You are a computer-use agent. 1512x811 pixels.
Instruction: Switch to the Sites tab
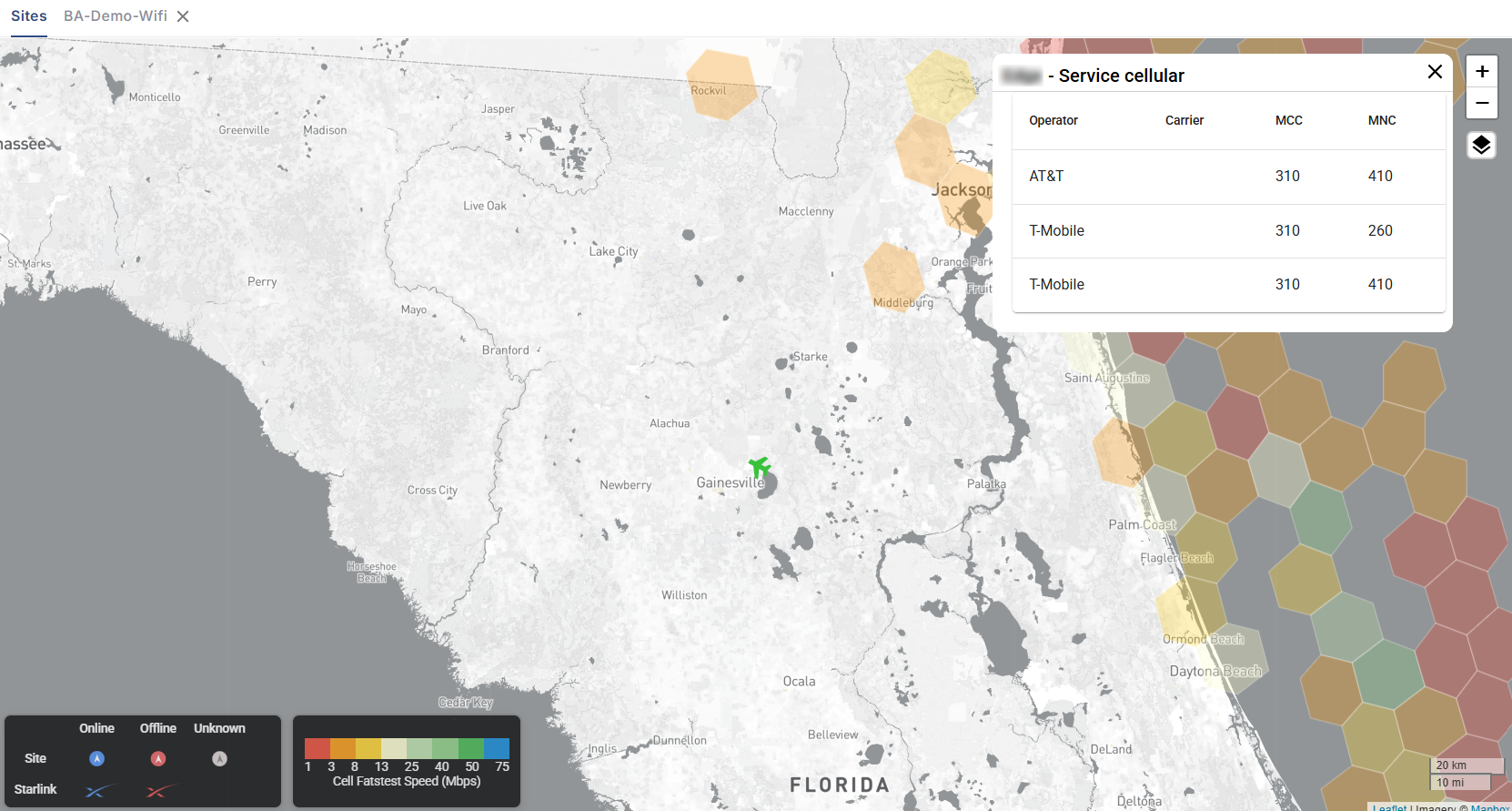coord(29,16)
